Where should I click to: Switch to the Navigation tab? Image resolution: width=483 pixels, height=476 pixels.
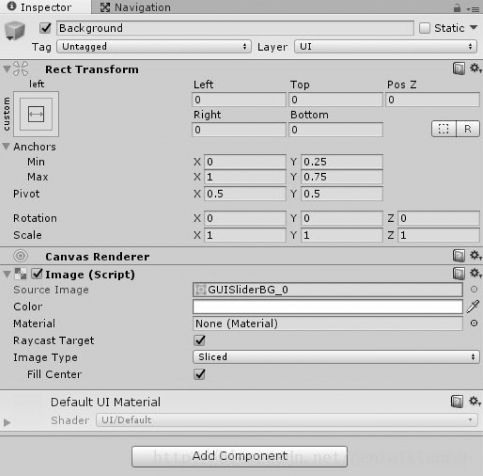click(x=136, y=7)
